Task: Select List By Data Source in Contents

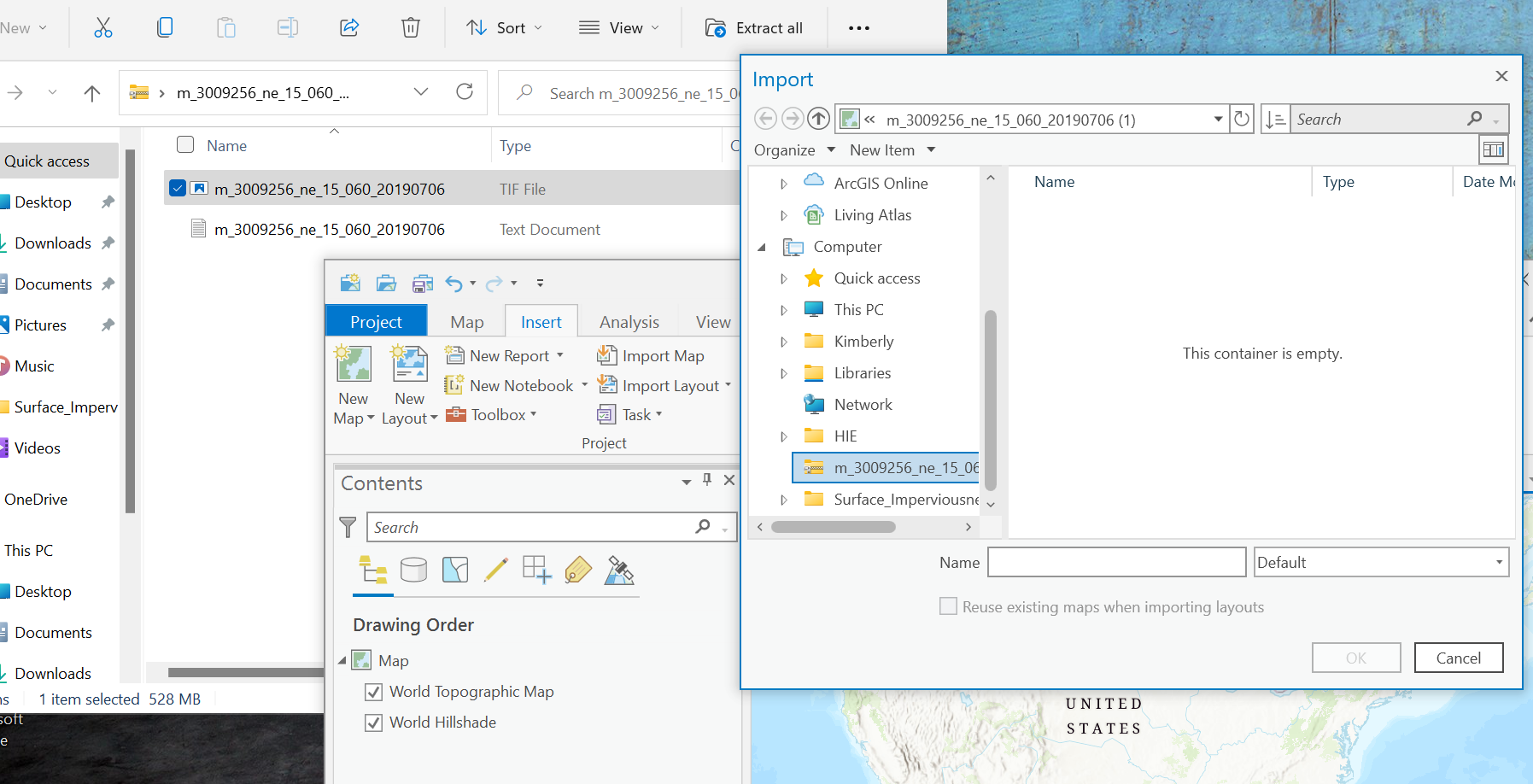Action: 414,570
